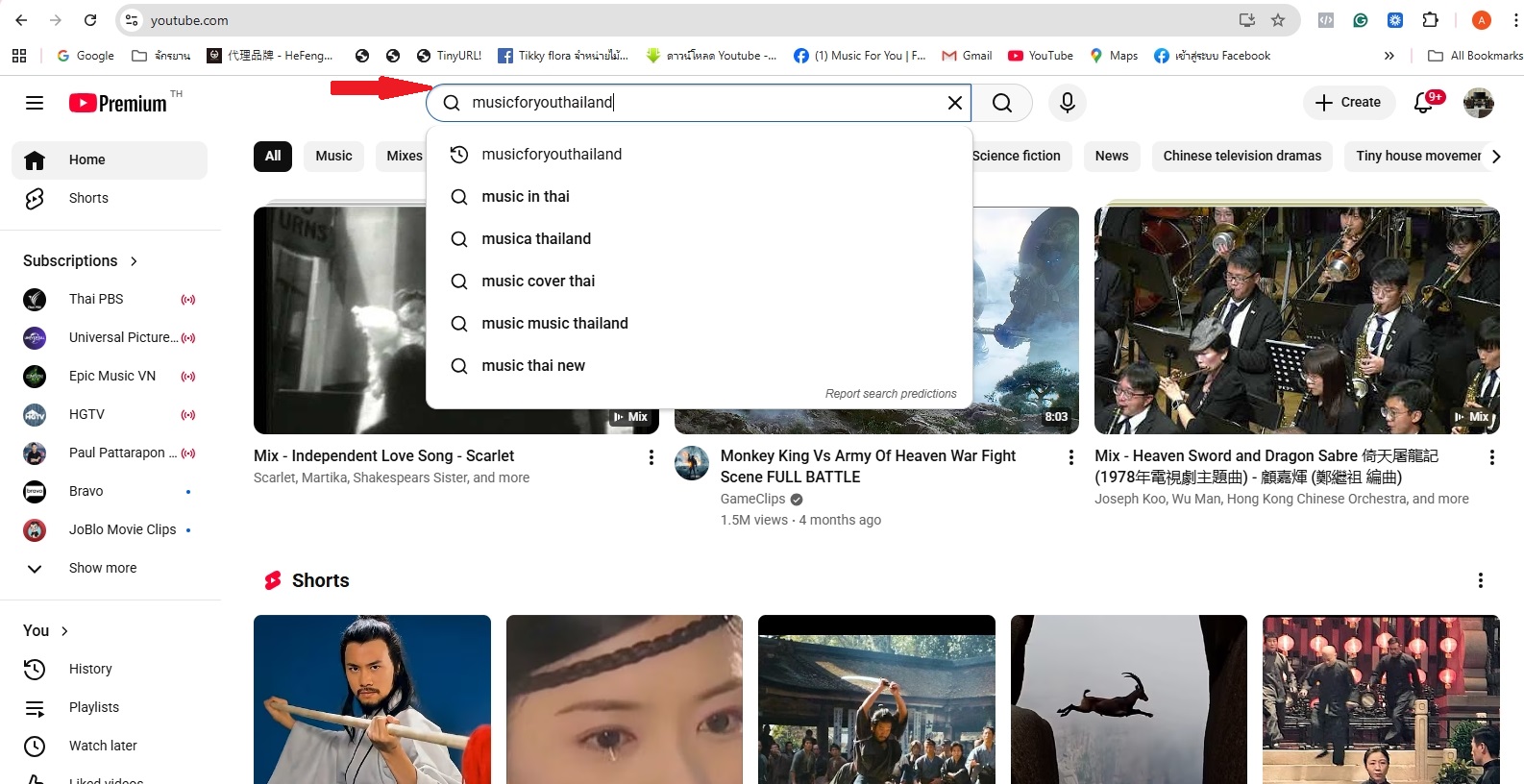1524x784 pixels.
Task: Click Report search predictions link
Action: point(890,394)
